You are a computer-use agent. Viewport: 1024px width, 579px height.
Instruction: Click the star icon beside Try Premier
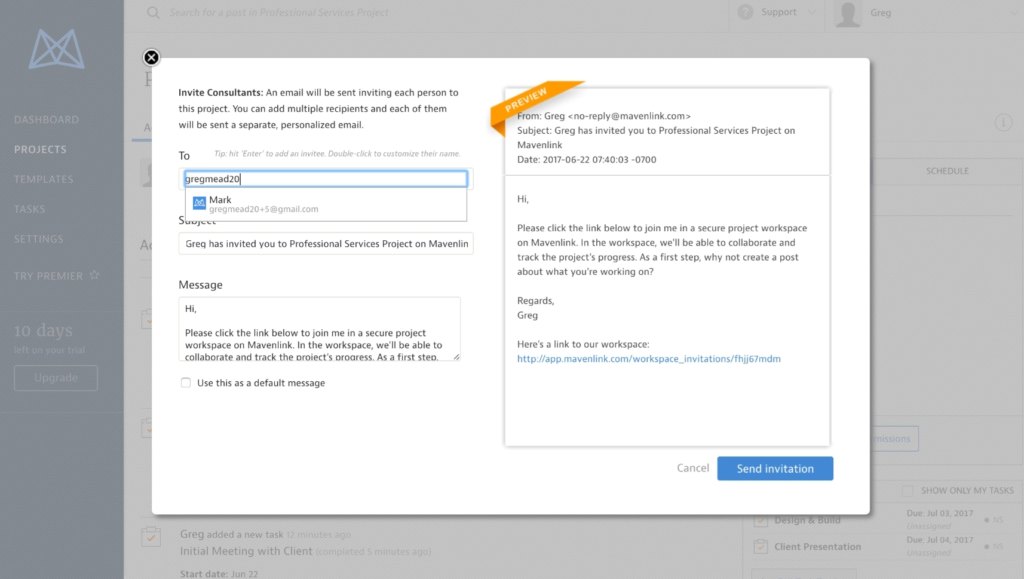95,276
